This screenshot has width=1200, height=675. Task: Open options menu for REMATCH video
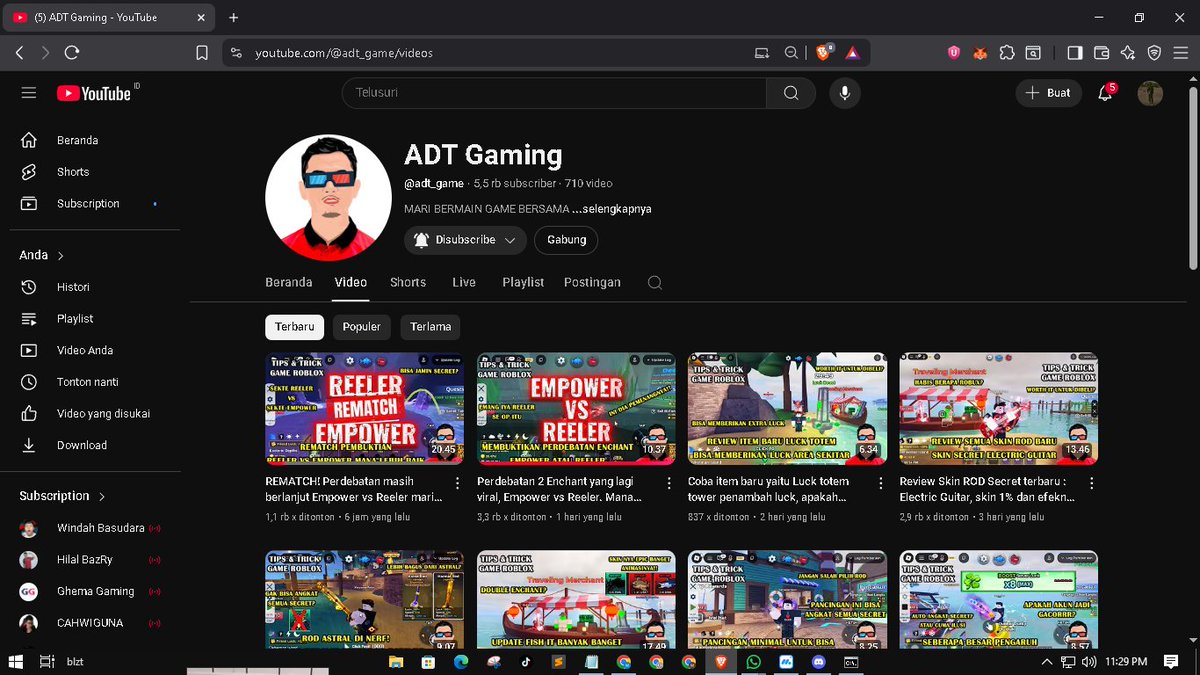458,483
